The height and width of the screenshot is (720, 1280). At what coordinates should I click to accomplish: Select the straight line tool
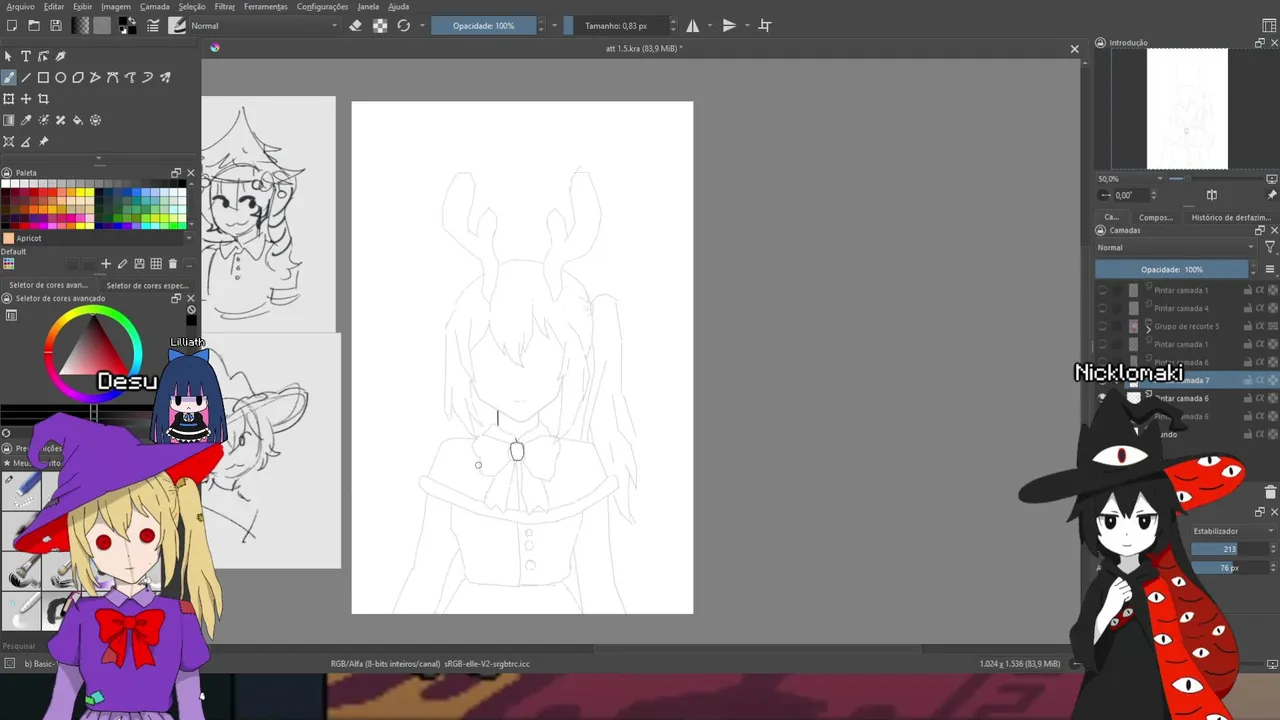[26, 78]
